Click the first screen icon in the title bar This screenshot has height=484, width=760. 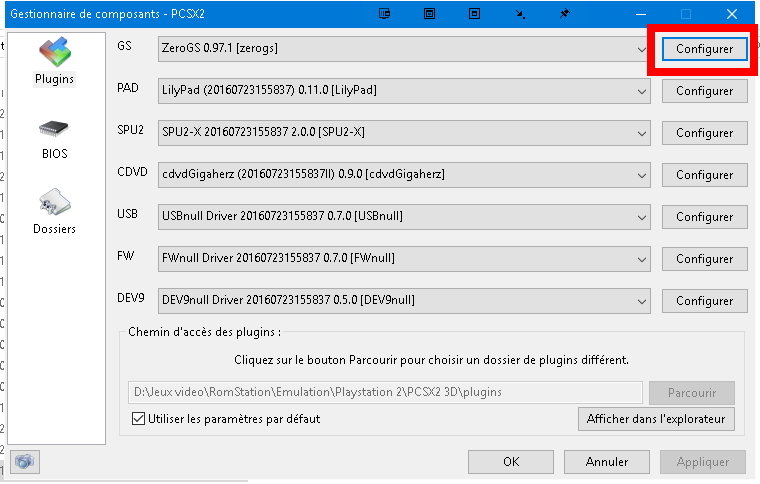click(384, 14)
